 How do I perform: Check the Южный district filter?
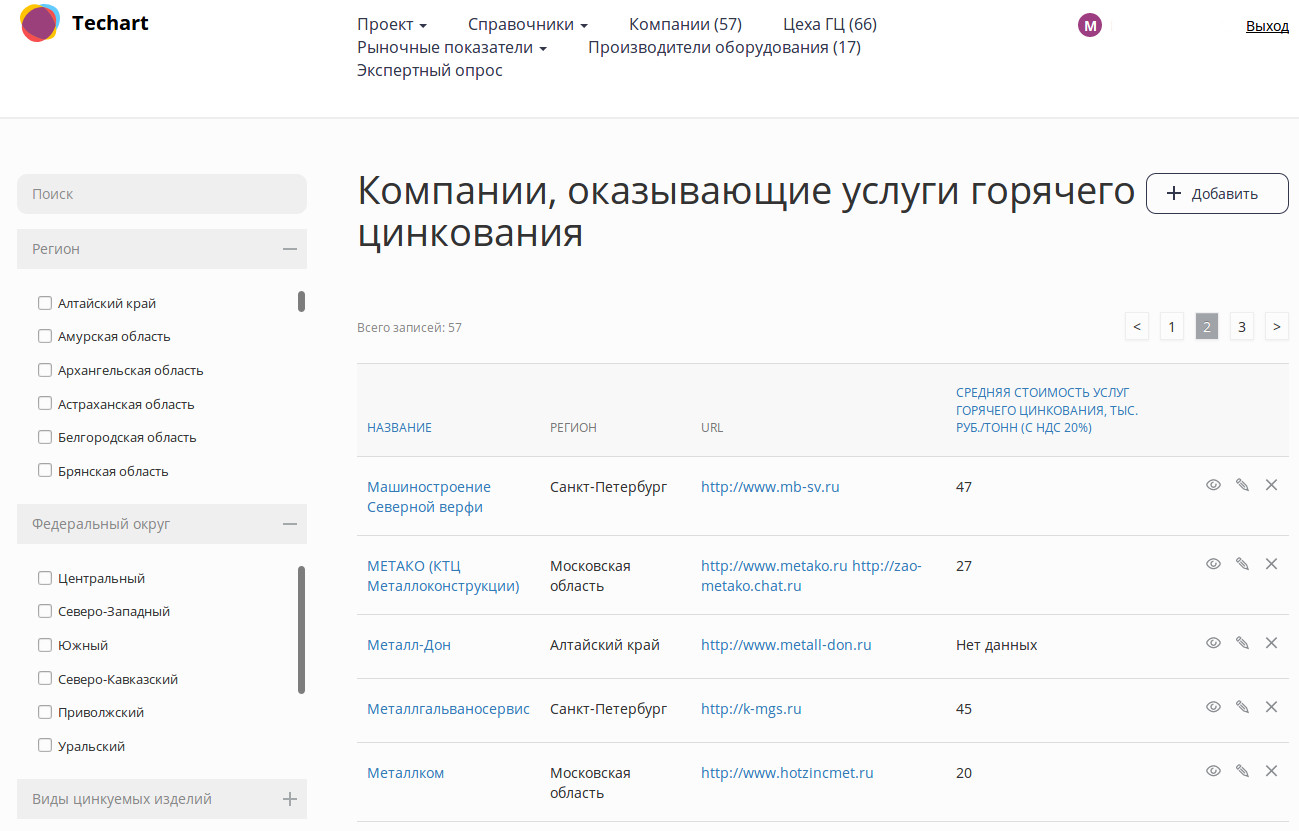tap(44, 645)
